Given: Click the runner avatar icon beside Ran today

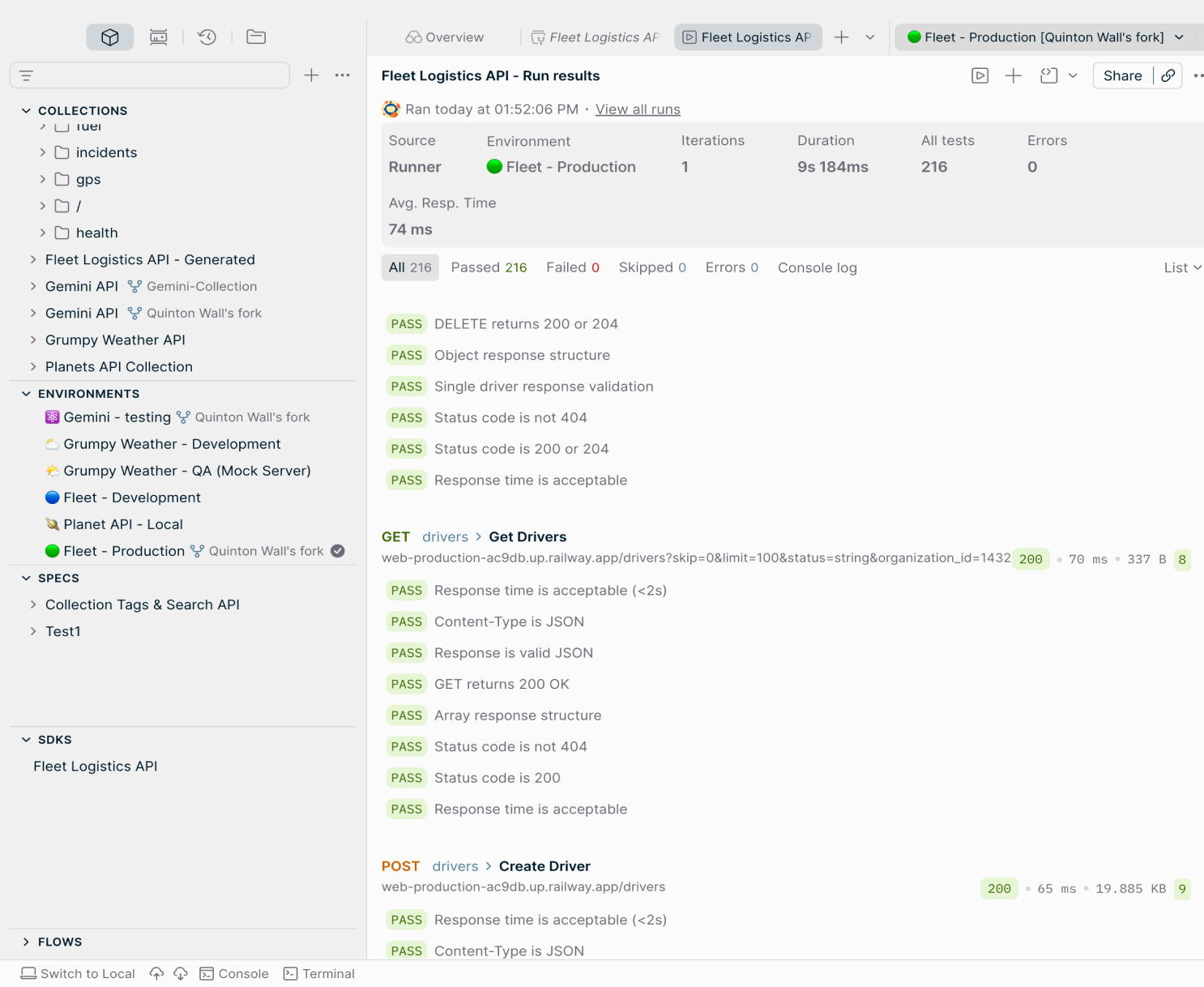Looking at the screenshot, I should (391, 109).
